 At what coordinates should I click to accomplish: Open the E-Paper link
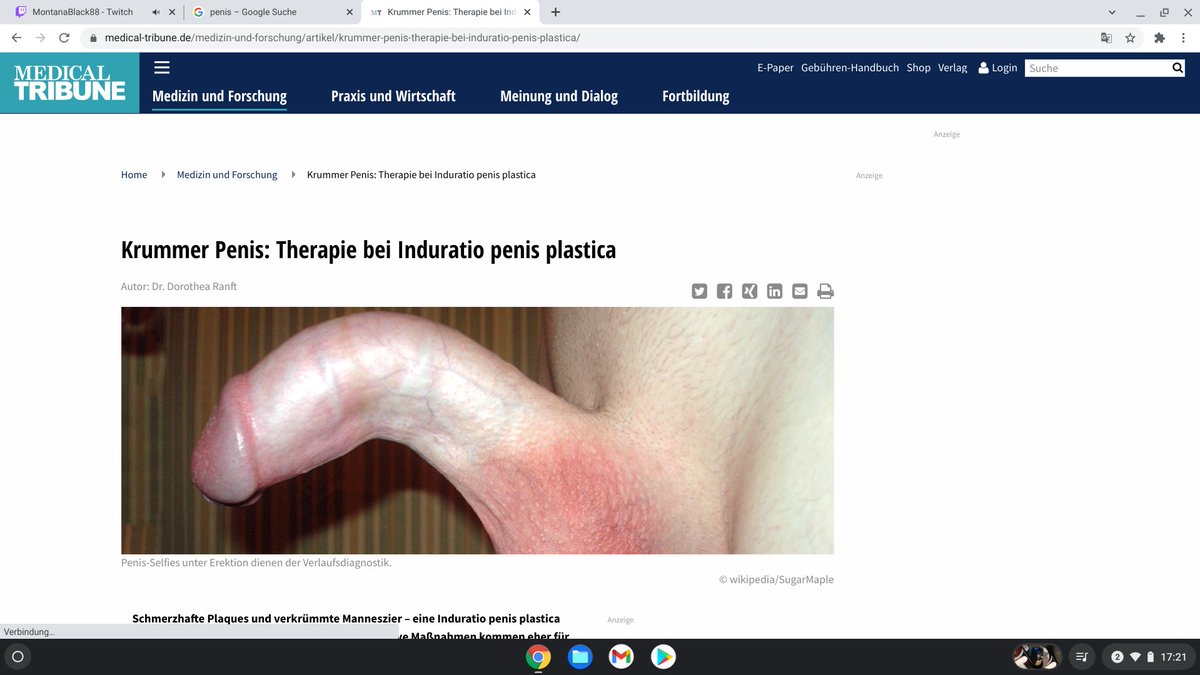point(775,68)
